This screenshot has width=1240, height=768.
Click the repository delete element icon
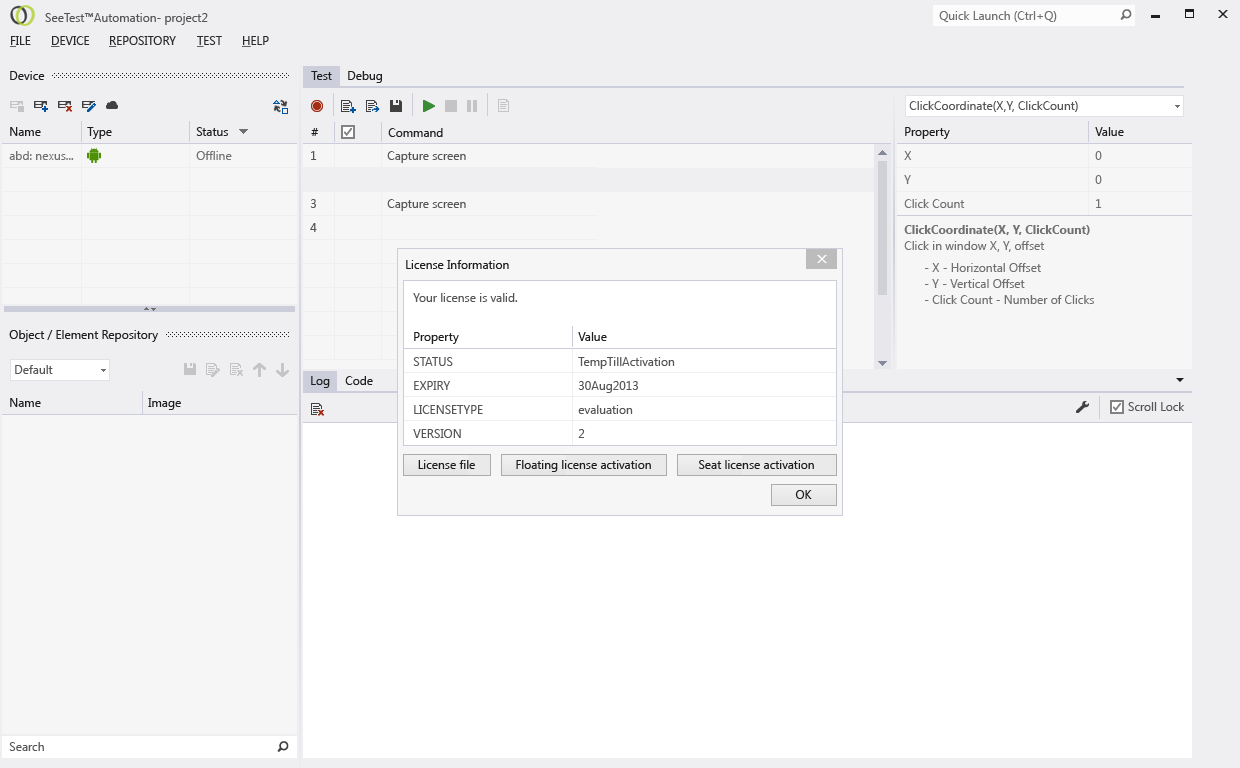click(x=237, y=370)
